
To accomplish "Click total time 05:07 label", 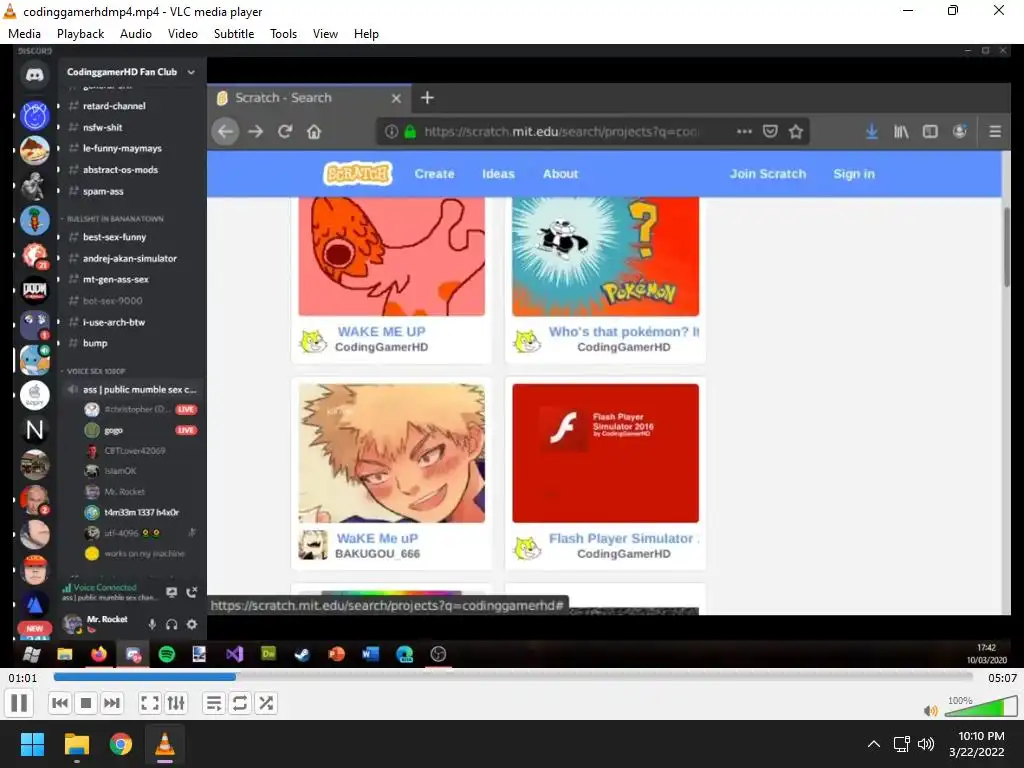I will pyautogui.click(x=1002, y=678).
